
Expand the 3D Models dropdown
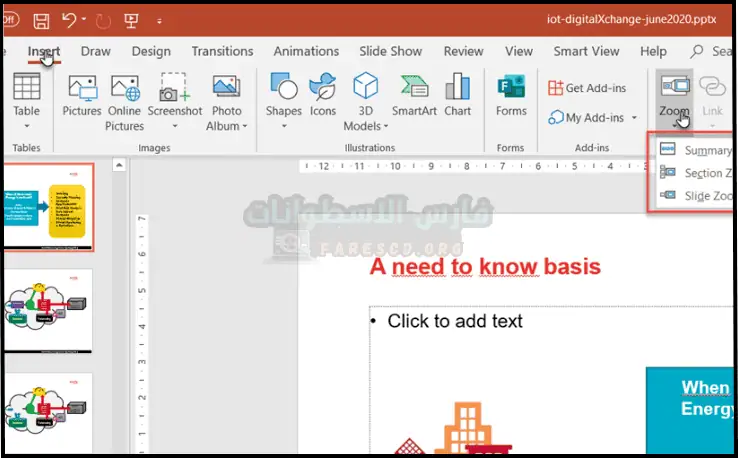pyautogui.click(x=386, y=127)
